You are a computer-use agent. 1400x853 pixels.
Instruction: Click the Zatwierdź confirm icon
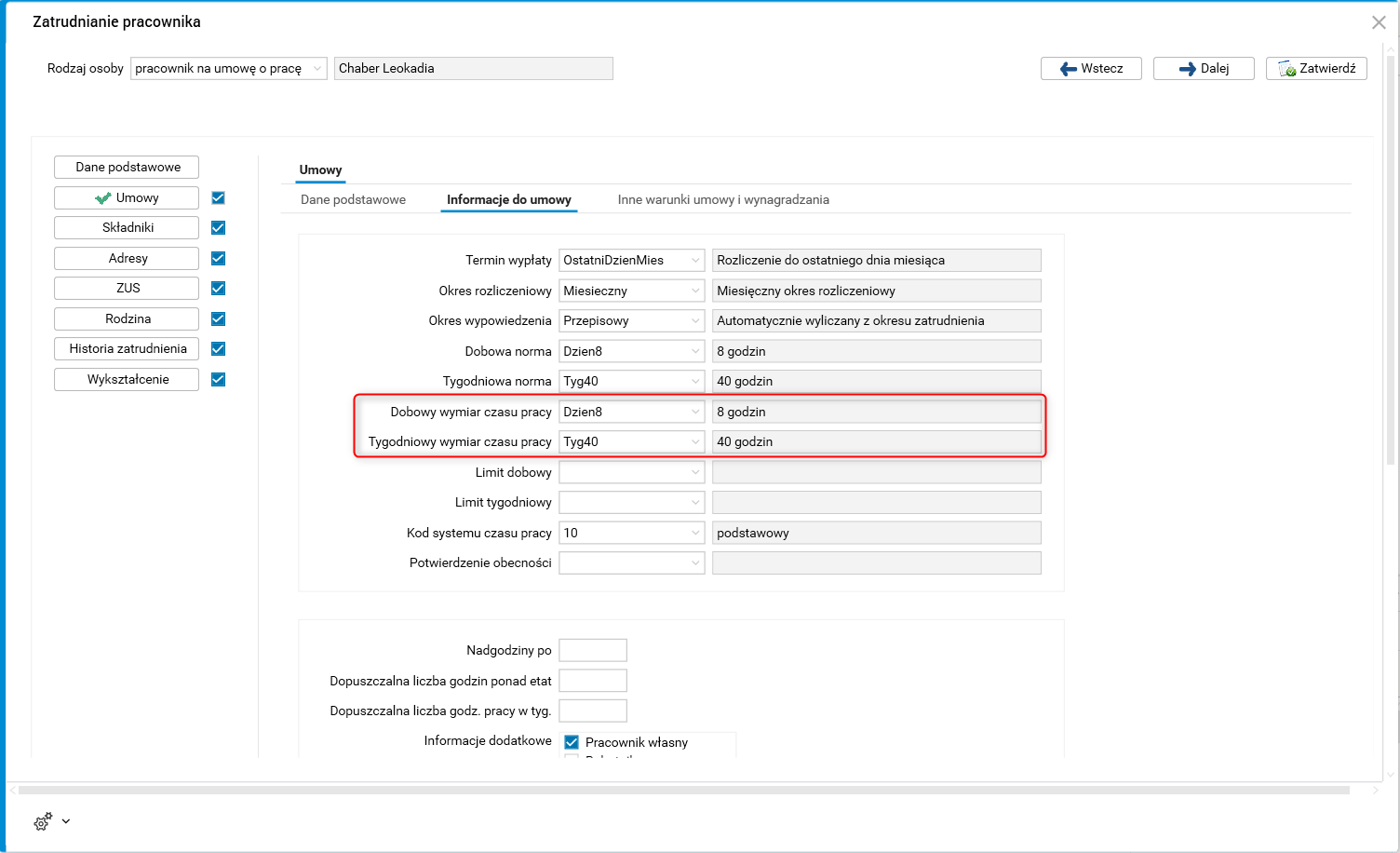pos(1287,69)
